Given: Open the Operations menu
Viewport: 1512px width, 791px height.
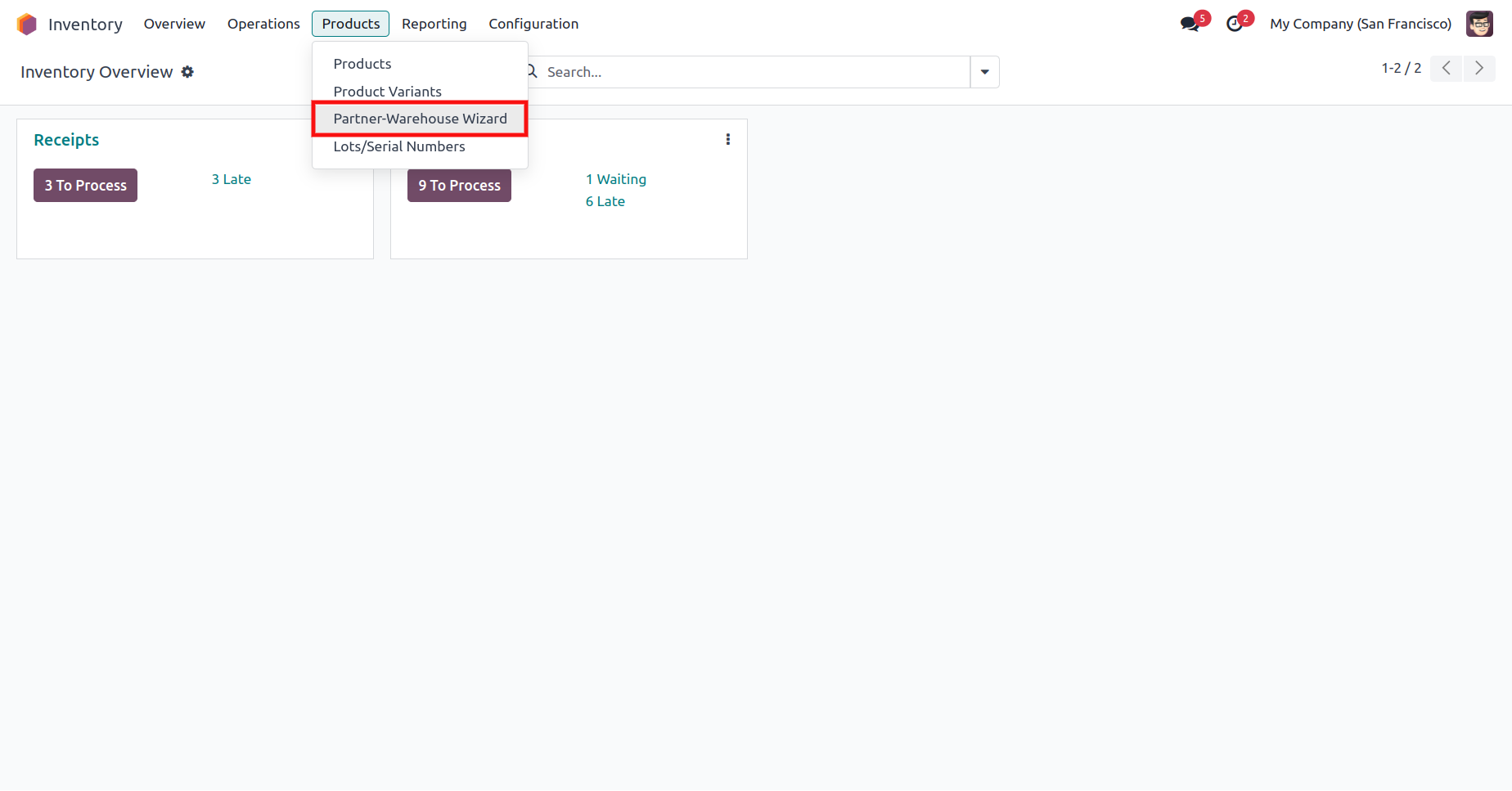Looking at the screenshot, I should (263, 24).
